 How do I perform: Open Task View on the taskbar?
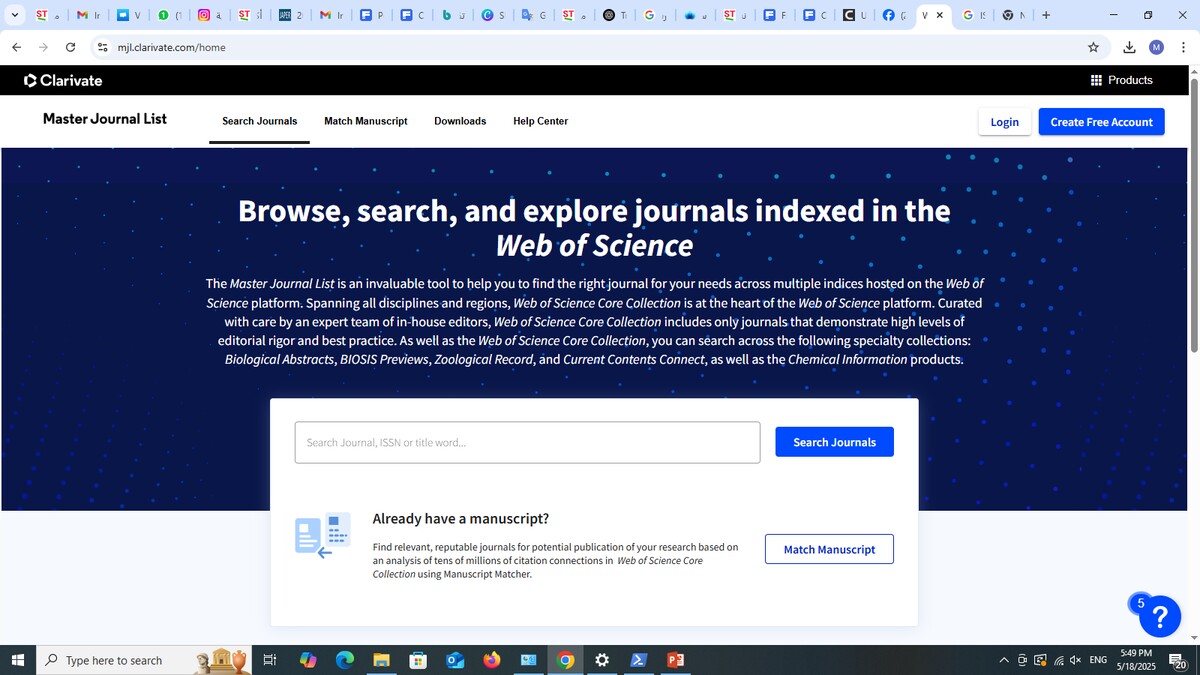(269, 660)
